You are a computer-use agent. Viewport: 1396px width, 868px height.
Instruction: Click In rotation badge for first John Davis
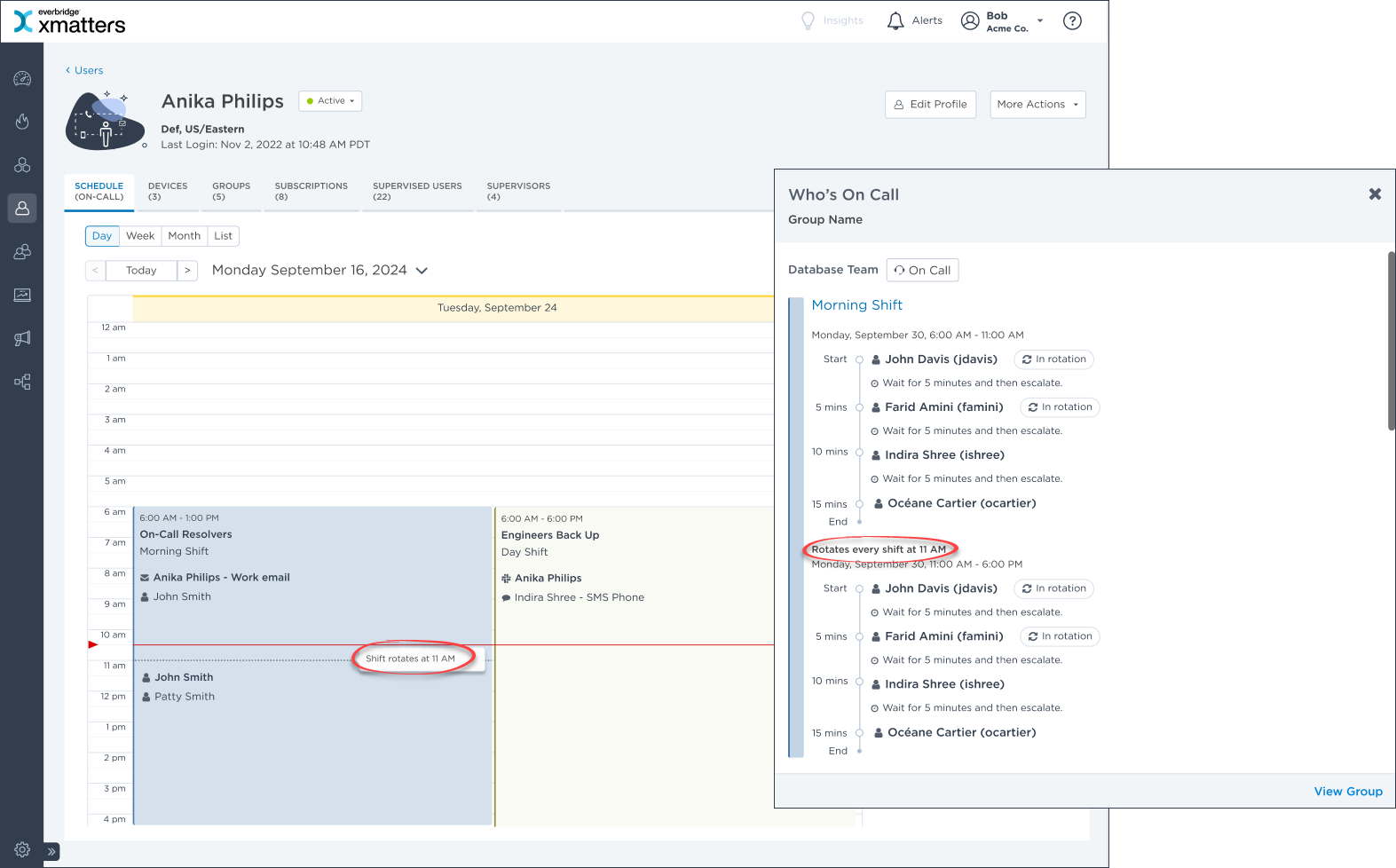click(1053, 359)
